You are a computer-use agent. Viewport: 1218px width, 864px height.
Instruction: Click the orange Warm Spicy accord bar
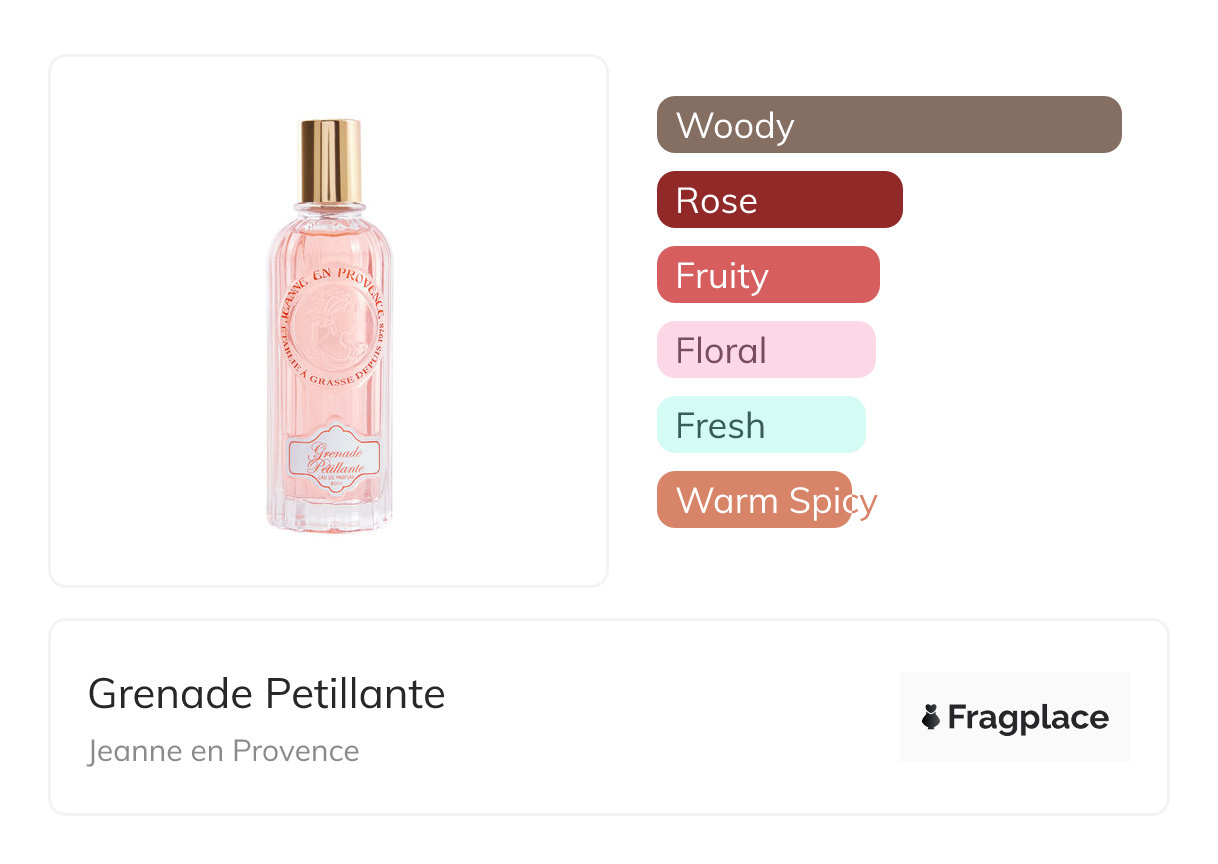pos(754,500)
